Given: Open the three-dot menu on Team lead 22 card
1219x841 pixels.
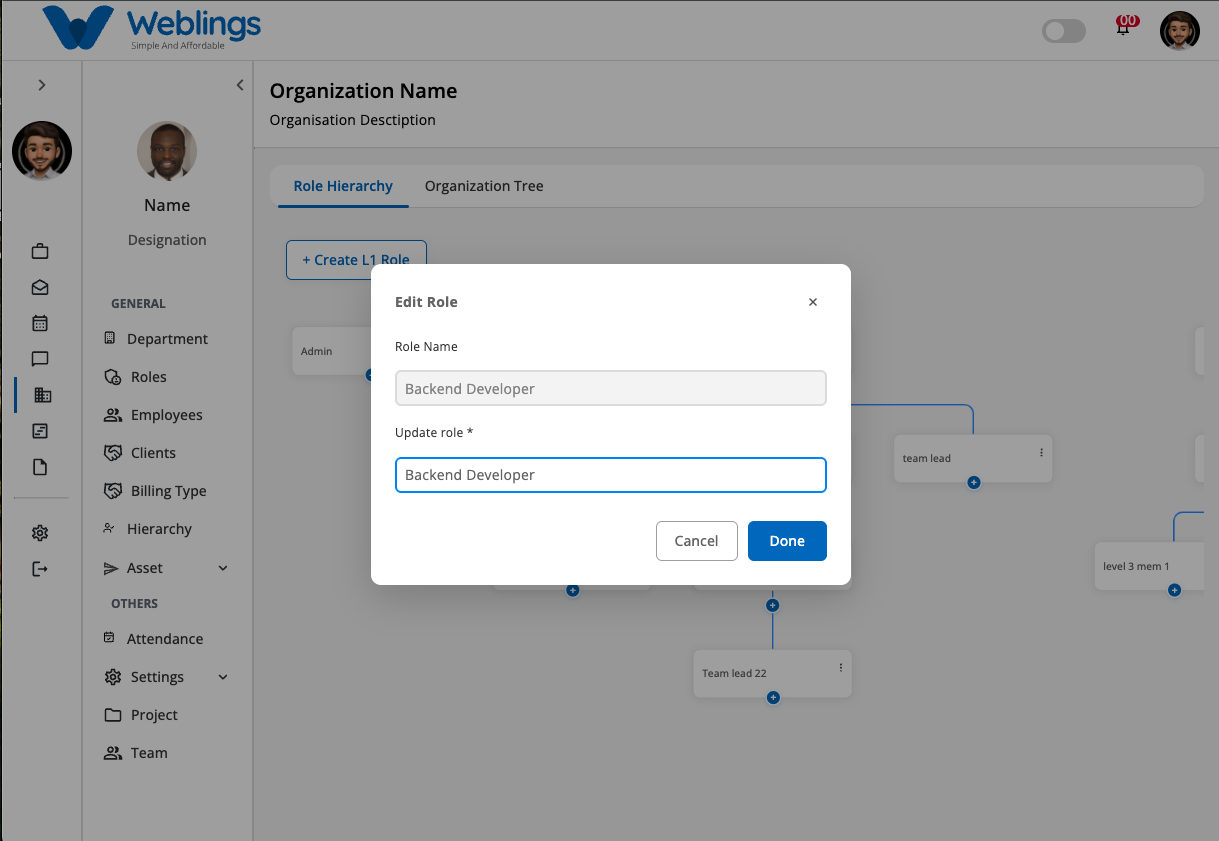Looking at the screenshot, I should click(841, 667).
